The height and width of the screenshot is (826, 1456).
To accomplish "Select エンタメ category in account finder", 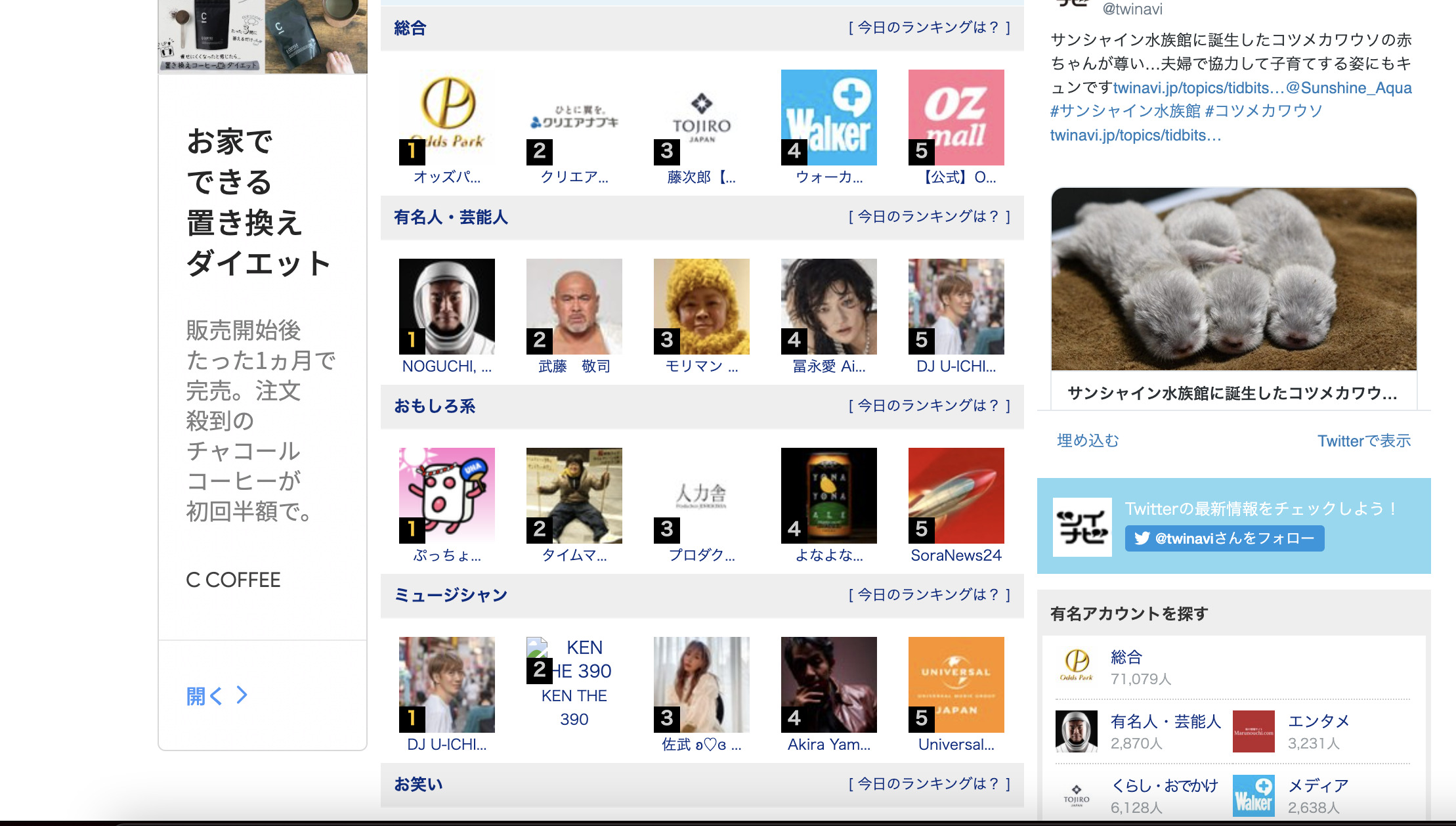I will pyautogui.click(x=1318, y=721).
